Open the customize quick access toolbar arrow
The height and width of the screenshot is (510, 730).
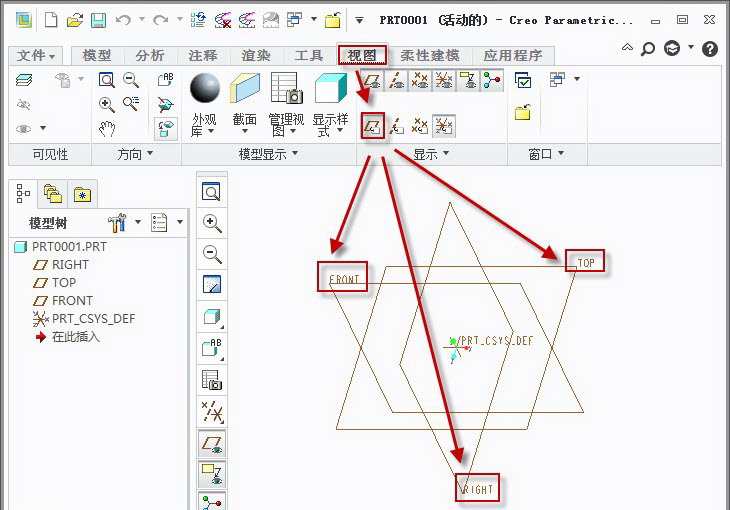tap(359, 20)
